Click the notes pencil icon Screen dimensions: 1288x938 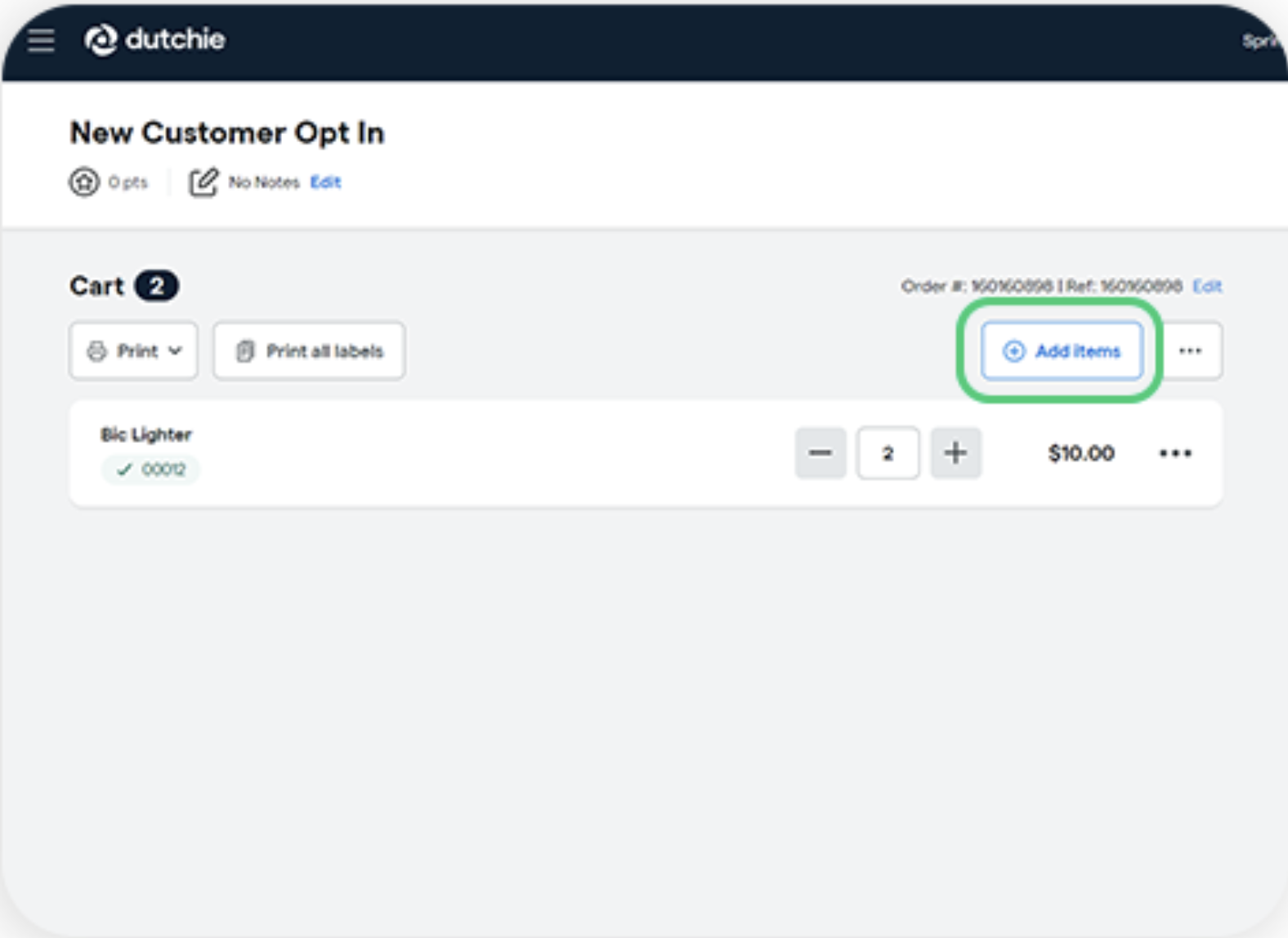(203, 181)
